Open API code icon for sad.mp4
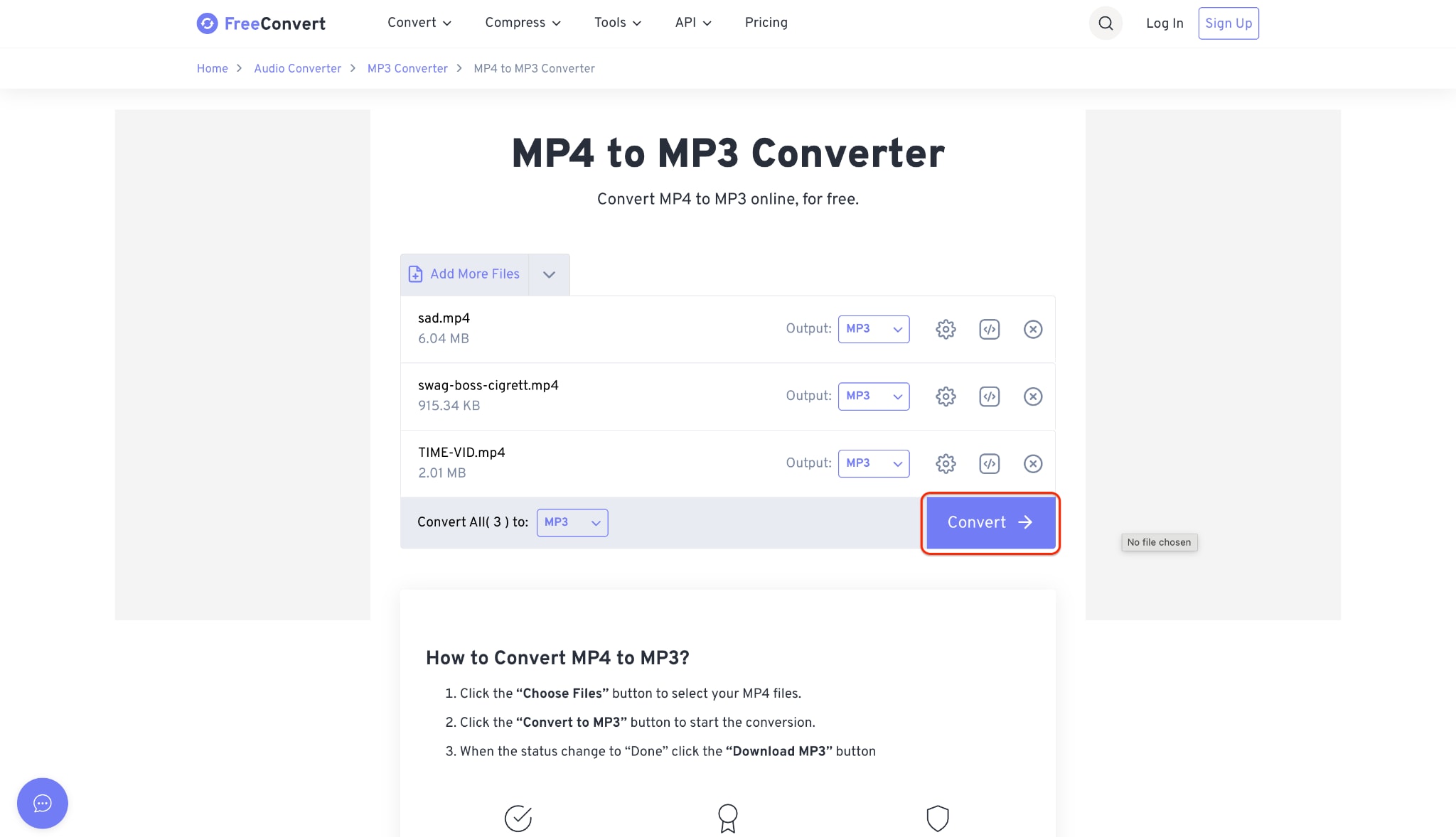This screenshot has height=837, width=1456. pos(990,329)
